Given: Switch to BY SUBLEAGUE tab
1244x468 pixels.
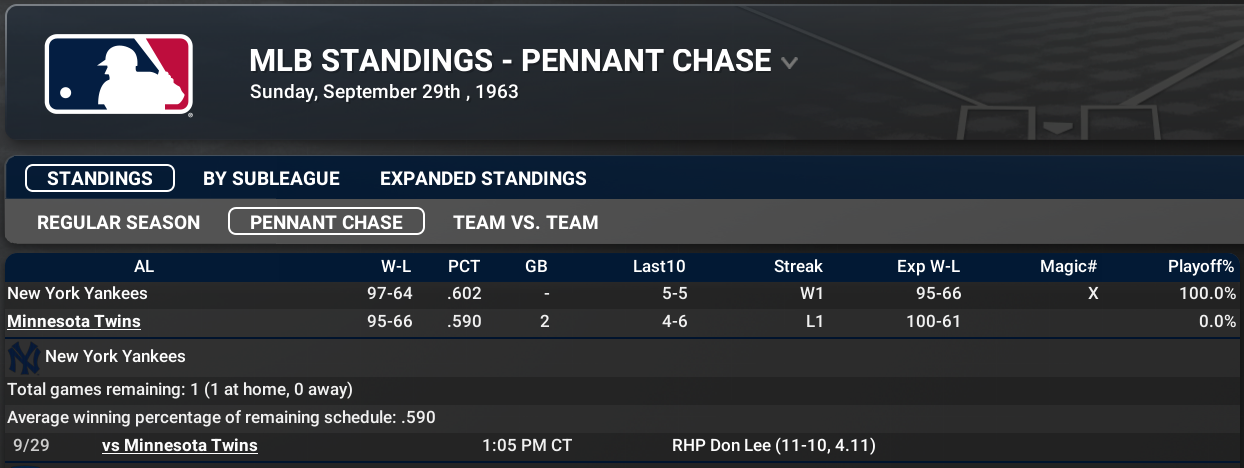Looking at the screenshot, I should coord(271,179).
